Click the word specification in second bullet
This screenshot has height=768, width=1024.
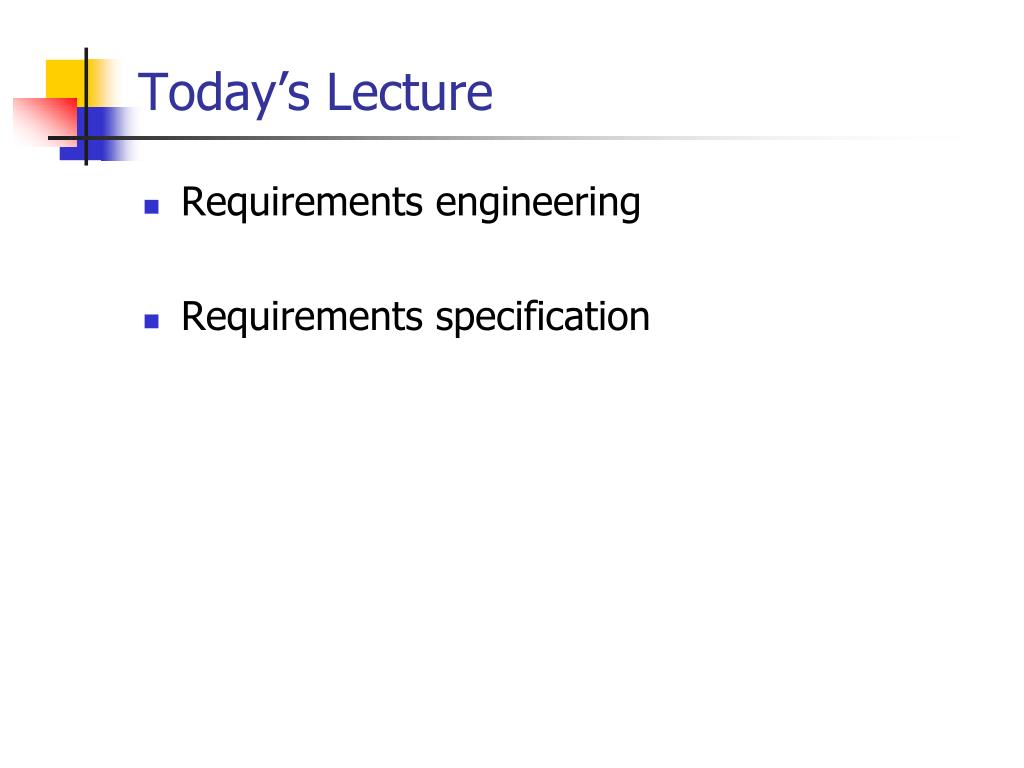543,317
